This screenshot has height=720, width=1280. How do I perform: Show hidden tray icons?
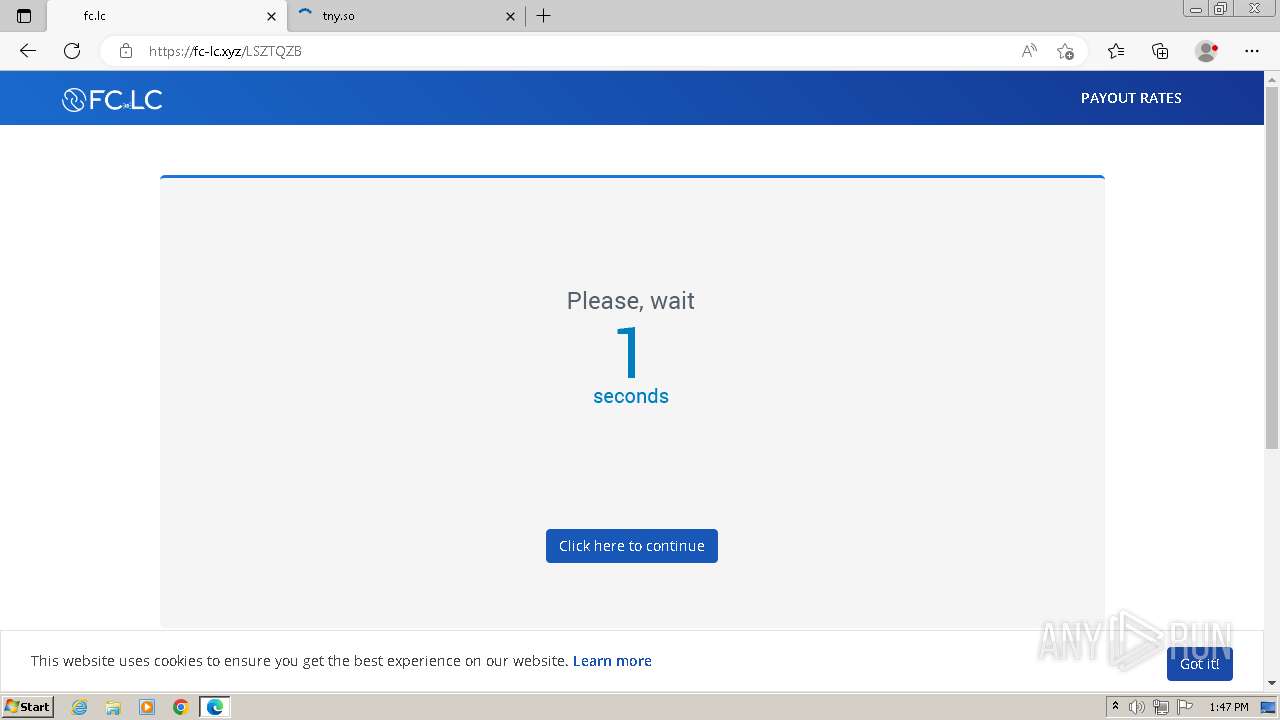pyautogui.click(x=1116, y=707)
